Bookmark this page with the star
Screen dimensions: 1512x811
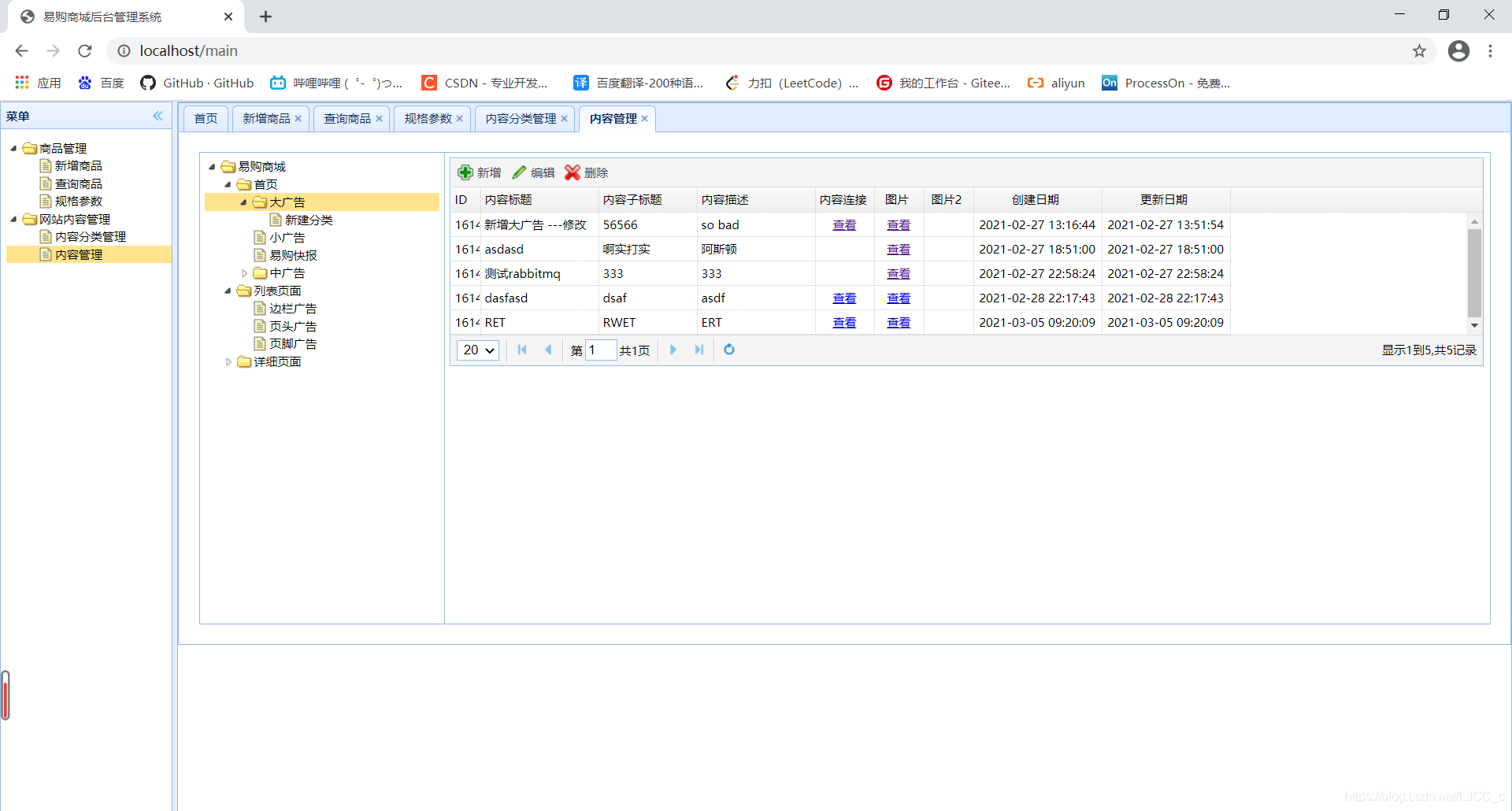(x=1419, y=51)
